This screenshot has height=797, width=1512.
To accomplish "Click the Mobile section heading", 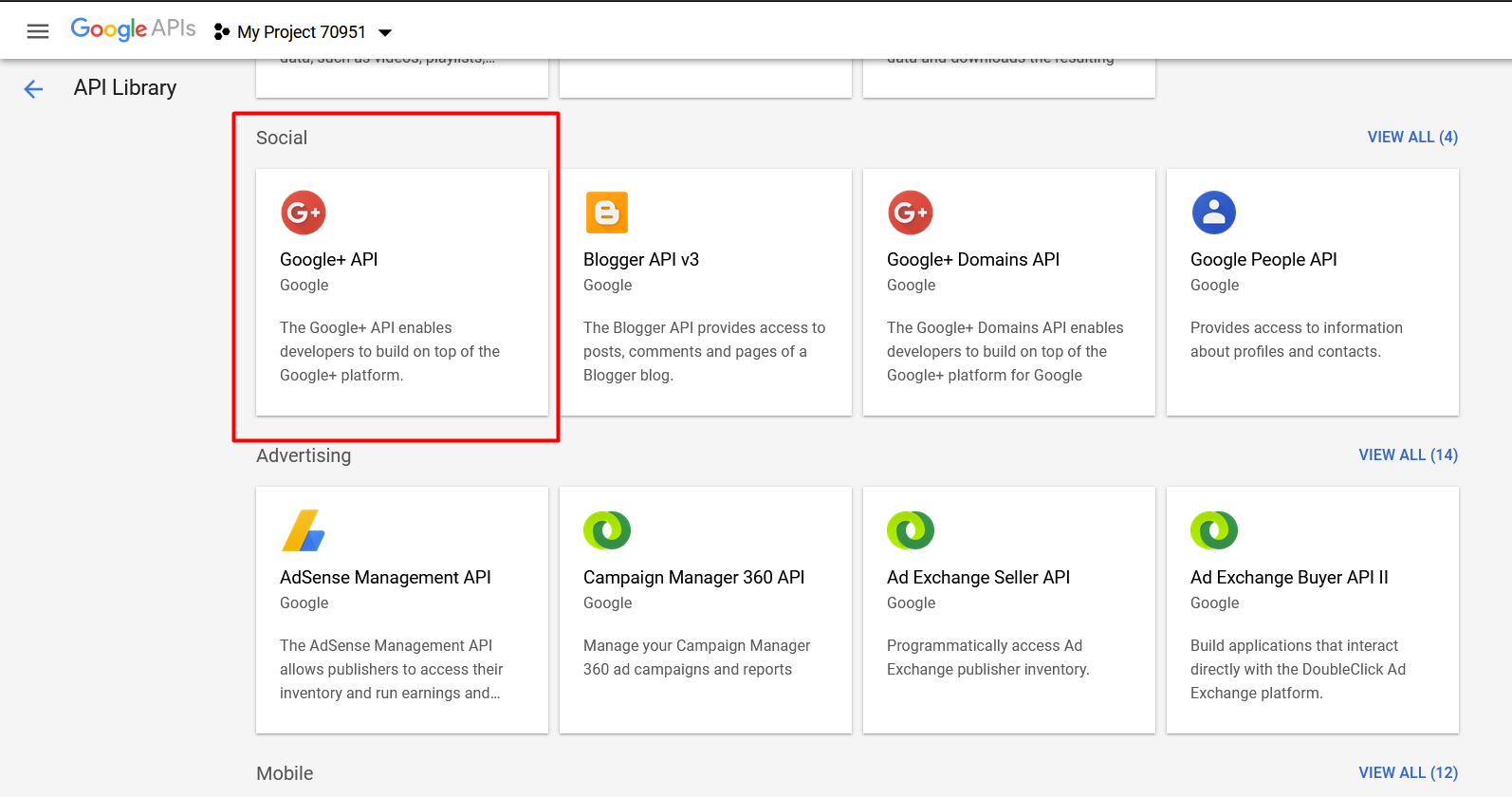I will pyautogui.click(x=285, y=773).
